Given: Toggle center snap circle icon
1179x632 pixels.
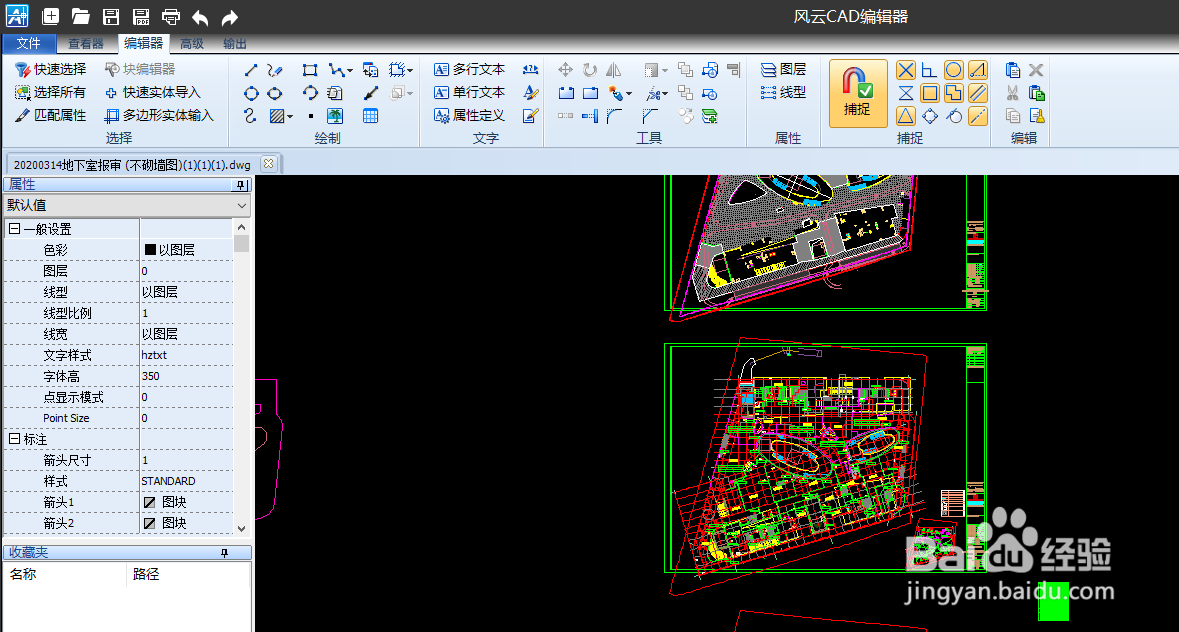Looking at the screenshot, I should (x=953, y=70).
